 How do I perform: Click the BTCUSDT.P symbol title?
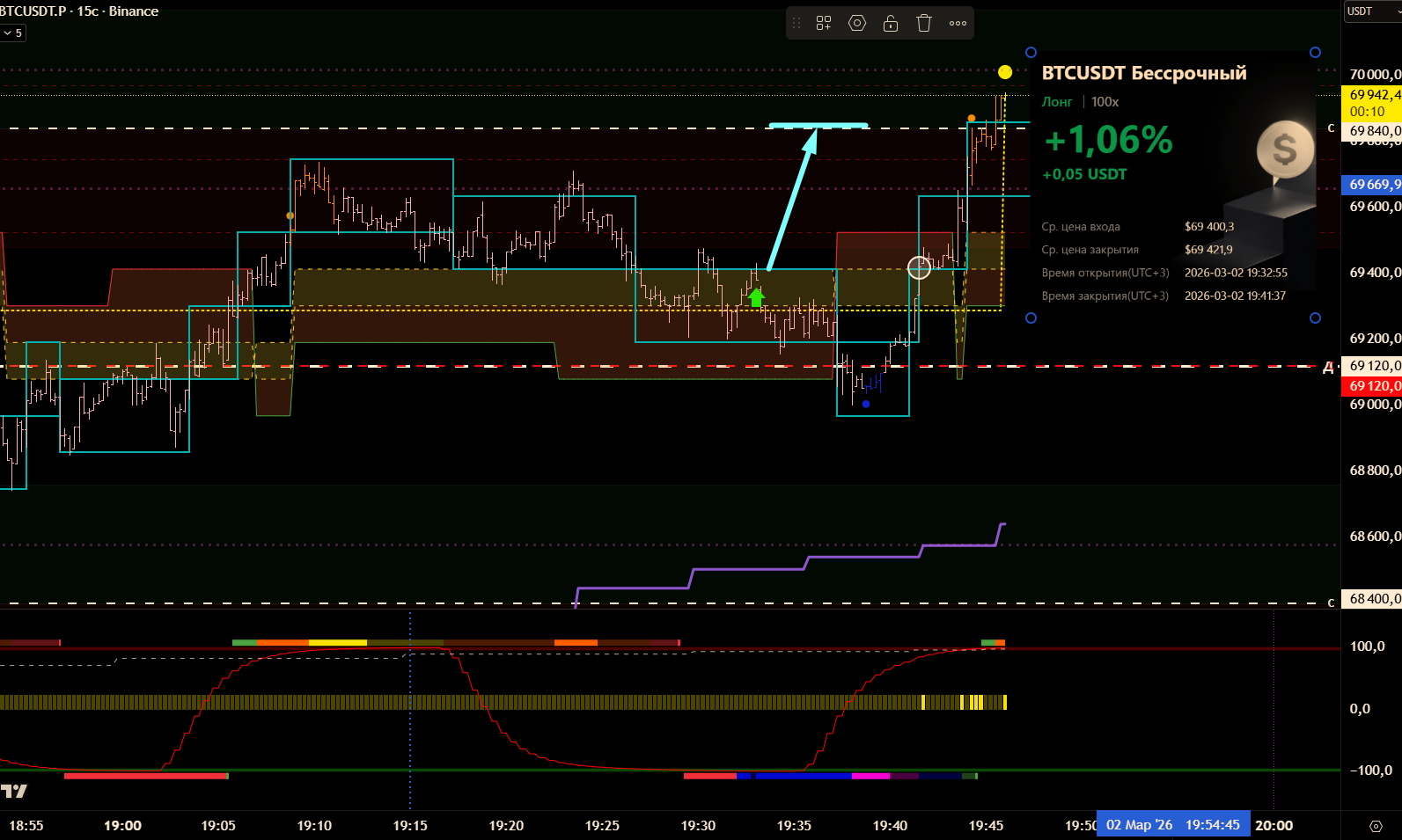33,11
